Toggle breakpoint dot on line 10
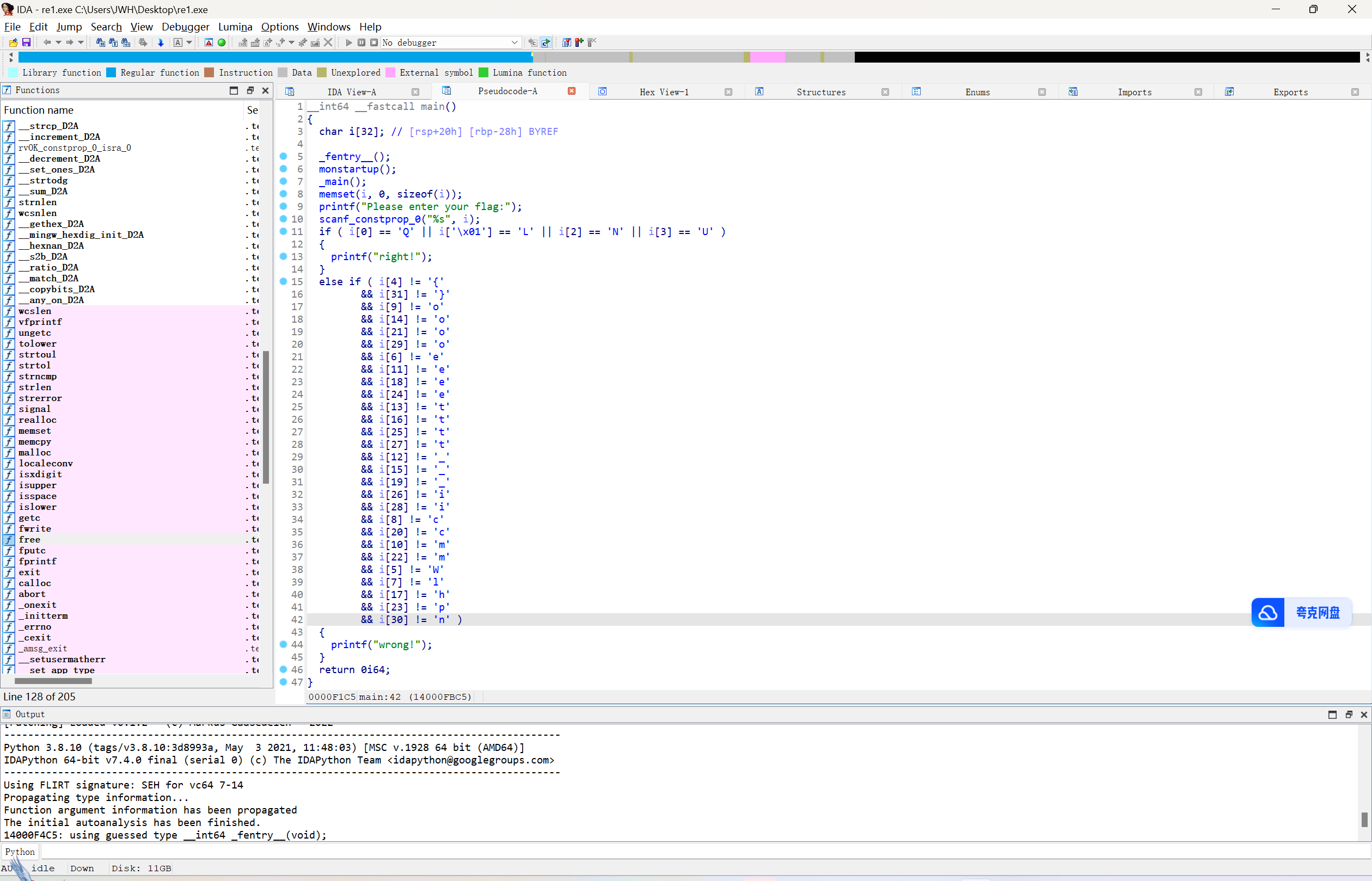This screenshot has height=881, width=1372. tap(283, 219)
